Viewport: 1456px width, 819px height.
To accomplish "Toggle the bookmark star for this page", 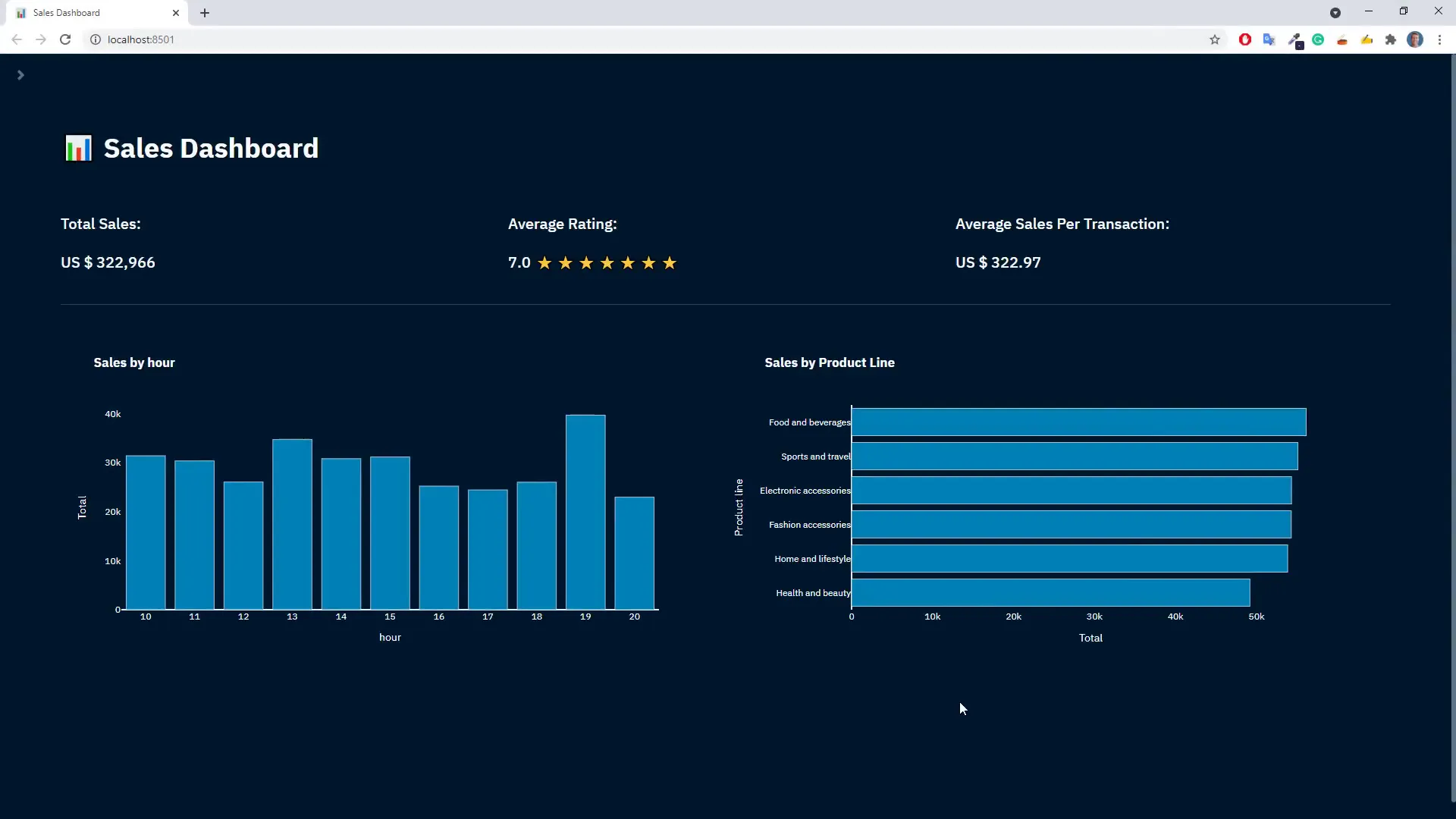I will 1215,39.
